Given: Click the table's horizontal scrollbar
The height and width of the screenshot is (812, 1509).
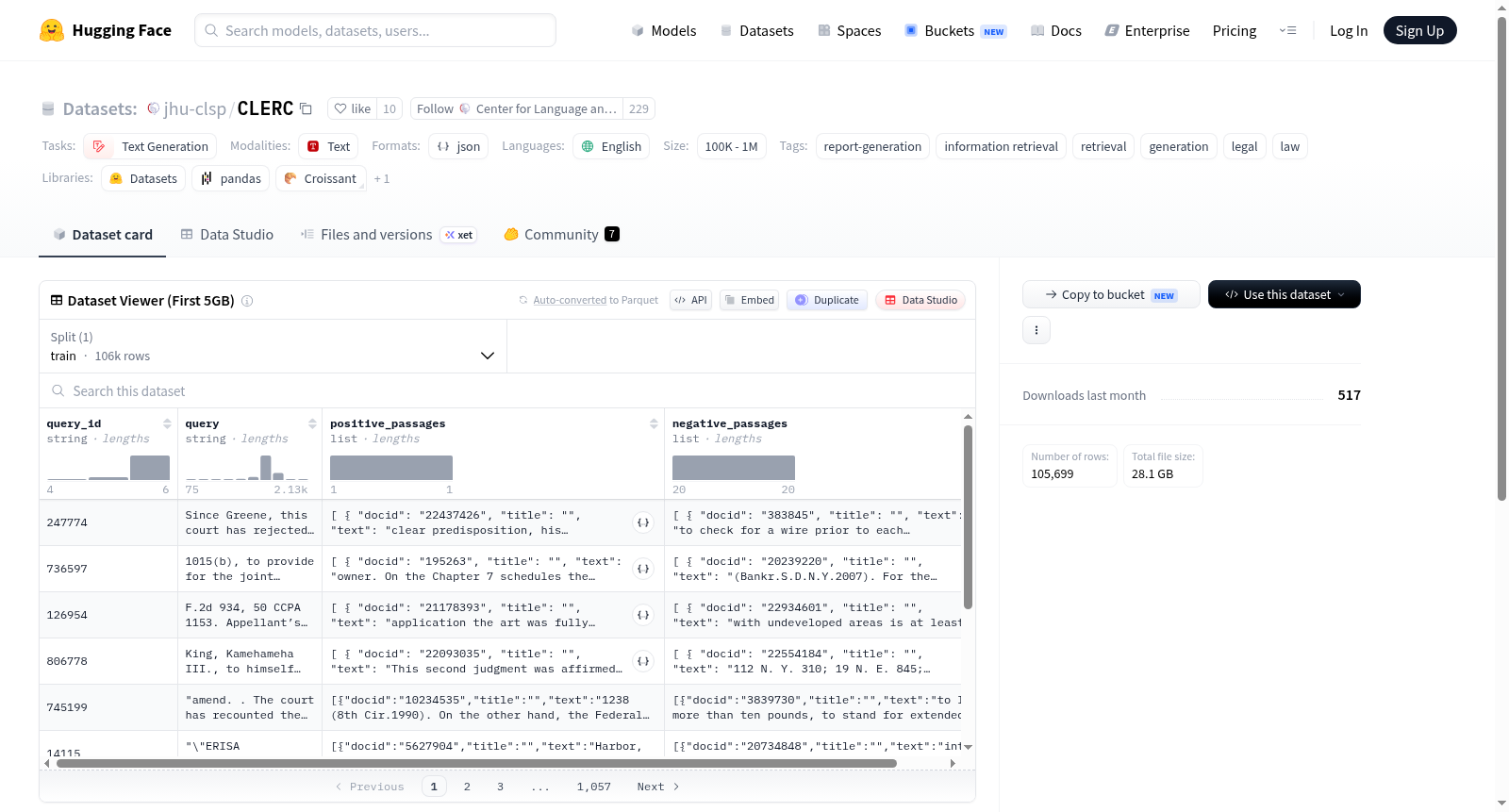Looking at the screenshot, I should [x=476, y=763].
